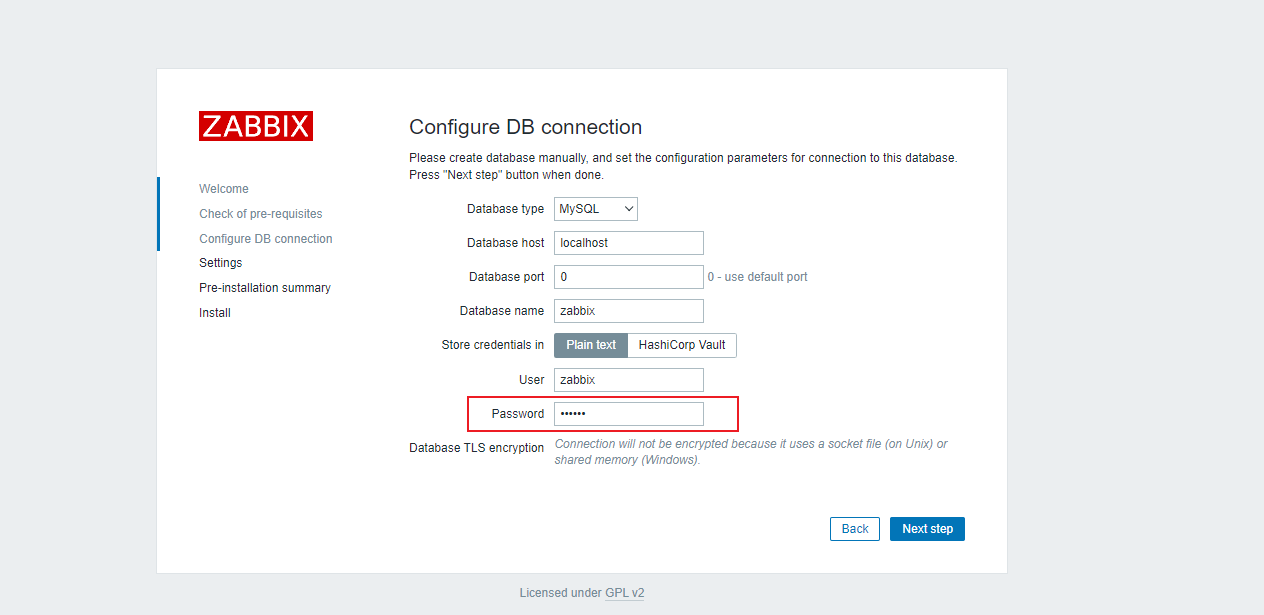
Task: Focus the User input field
Action: [x=629, y=380]
